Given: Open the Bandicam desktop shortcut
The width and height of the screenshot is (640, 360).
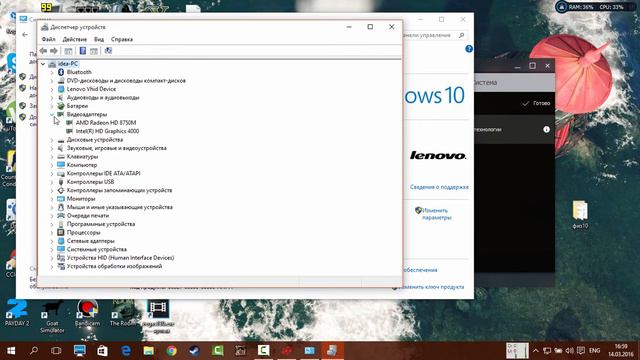Looking at the screenshot, I should point(87,313).
